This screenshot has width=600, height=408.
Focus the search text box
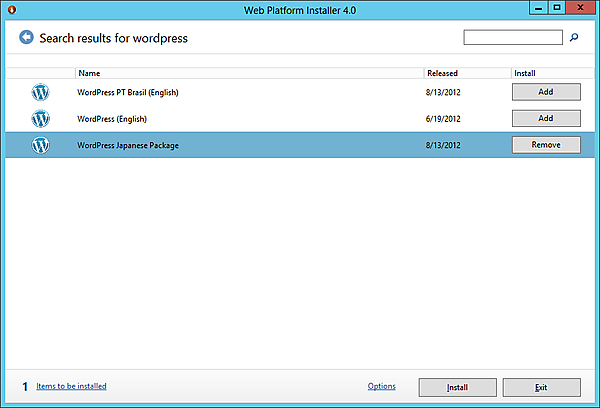[513, 38]
